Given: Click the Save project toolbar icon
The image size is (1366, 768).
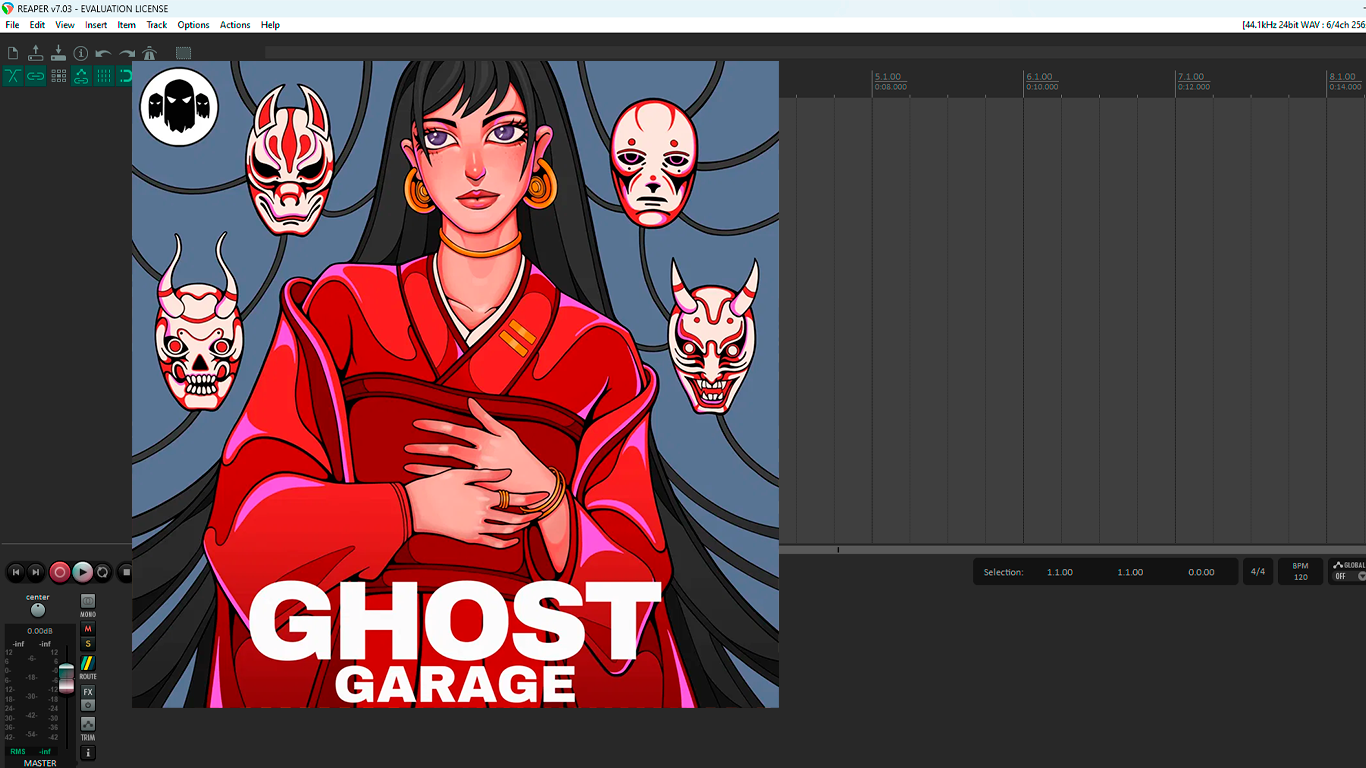Looking at the screenshot, I should coord(58,53).
